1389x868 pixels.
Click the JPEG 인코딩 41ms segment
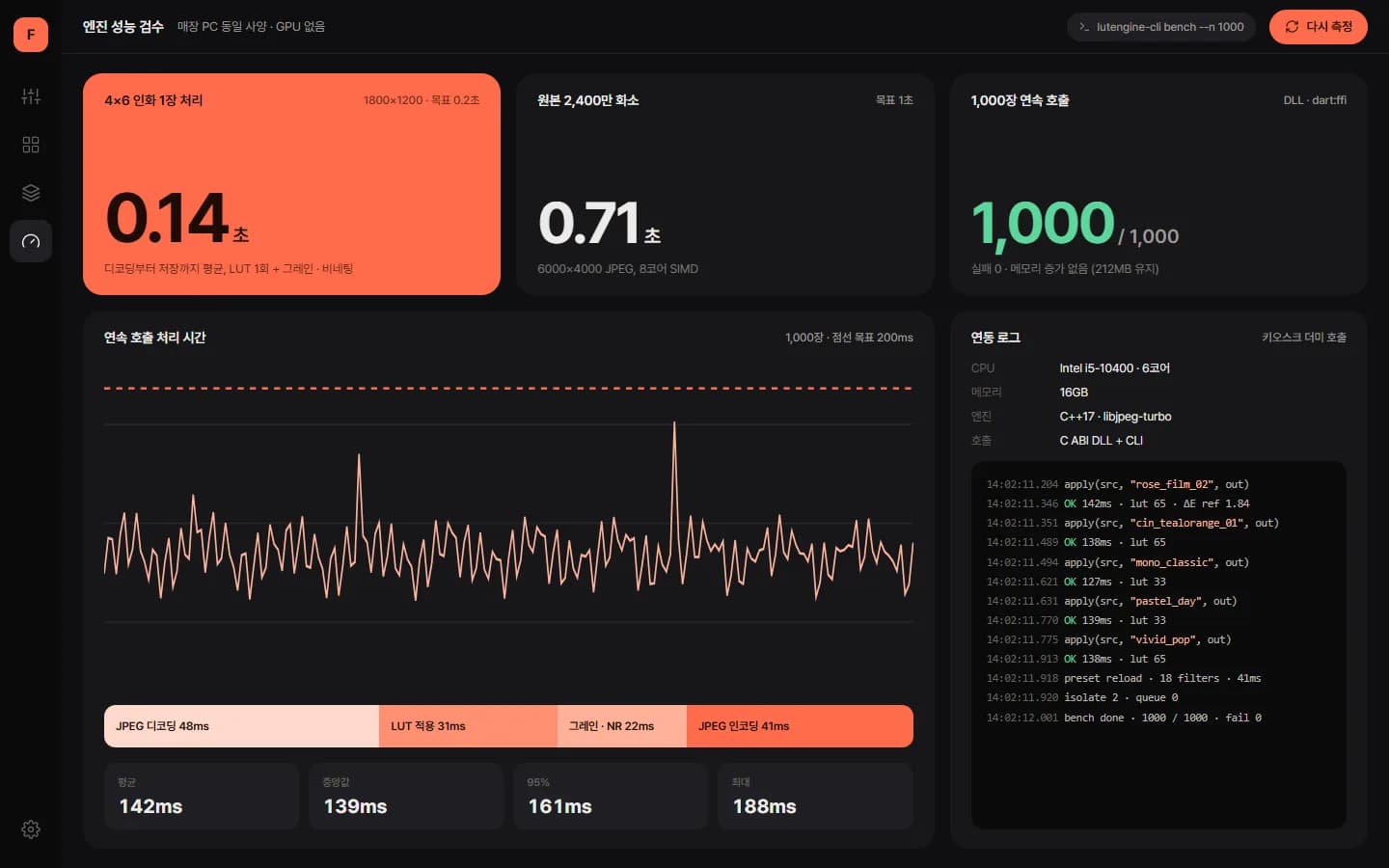tap(800, 726)
